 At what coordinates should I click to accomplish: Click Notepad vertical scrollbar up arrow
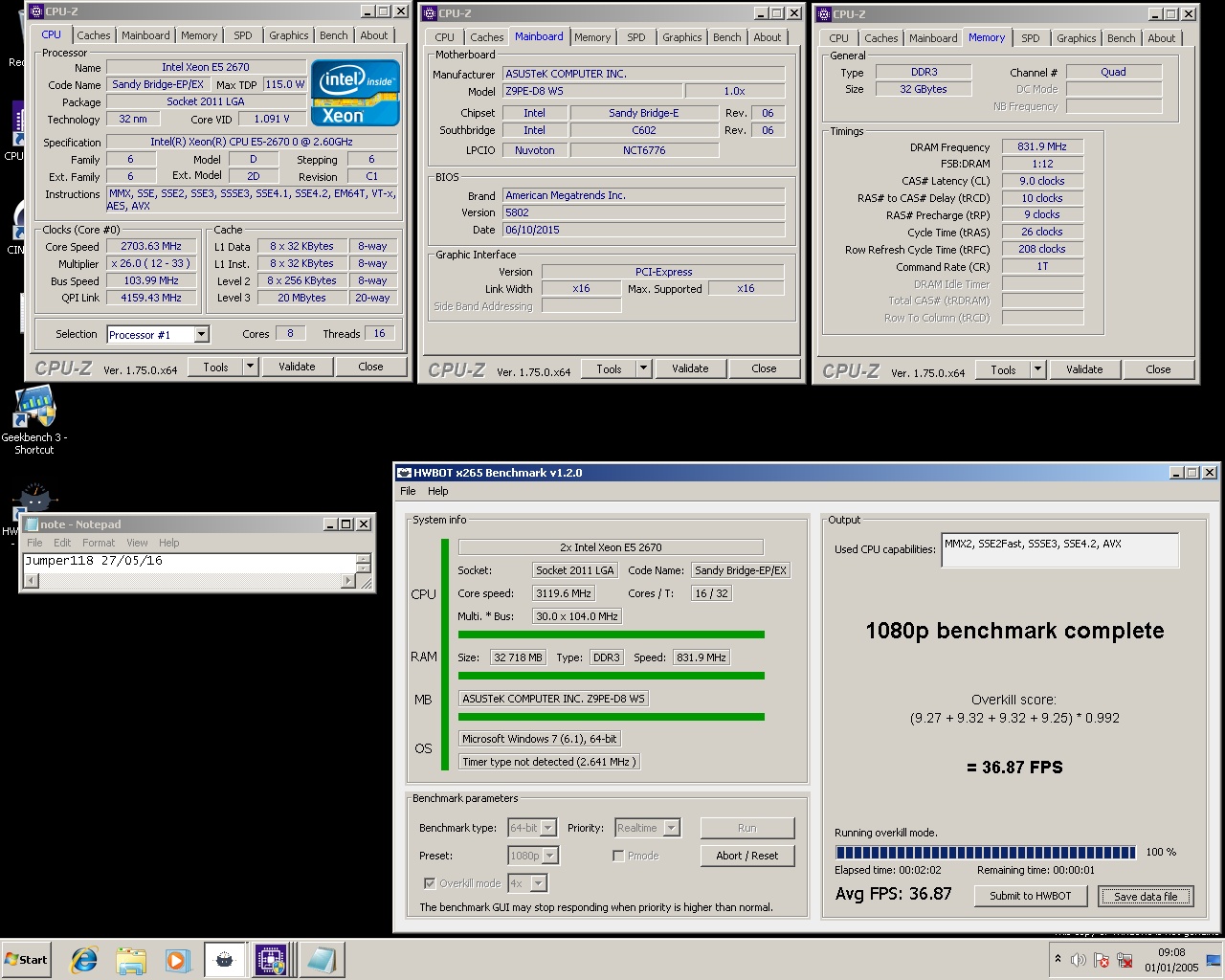(363, 559)
